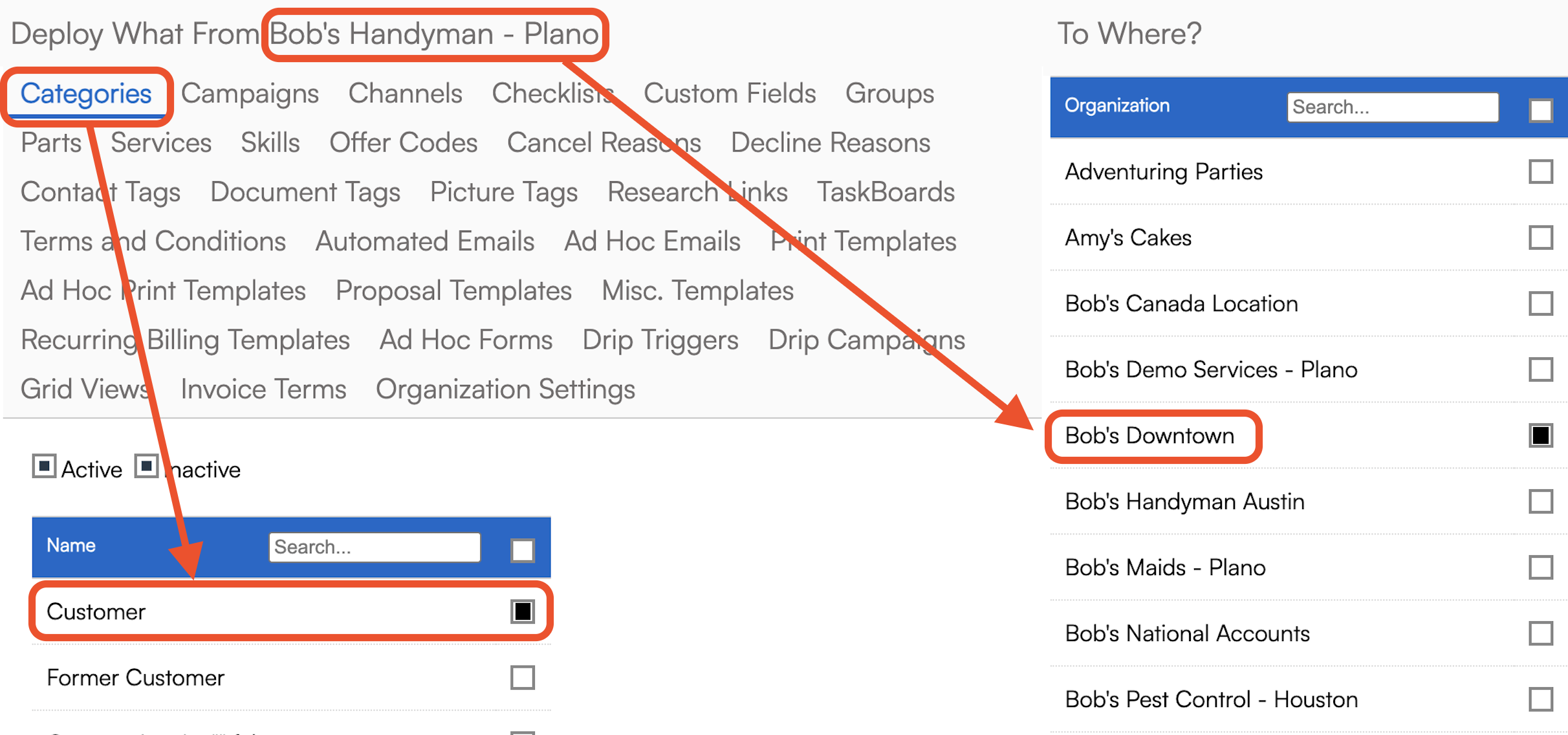Check the select-all Organization header checkbox
The width and height of the screenshot is (1568, 735).
click(1541, 110)
